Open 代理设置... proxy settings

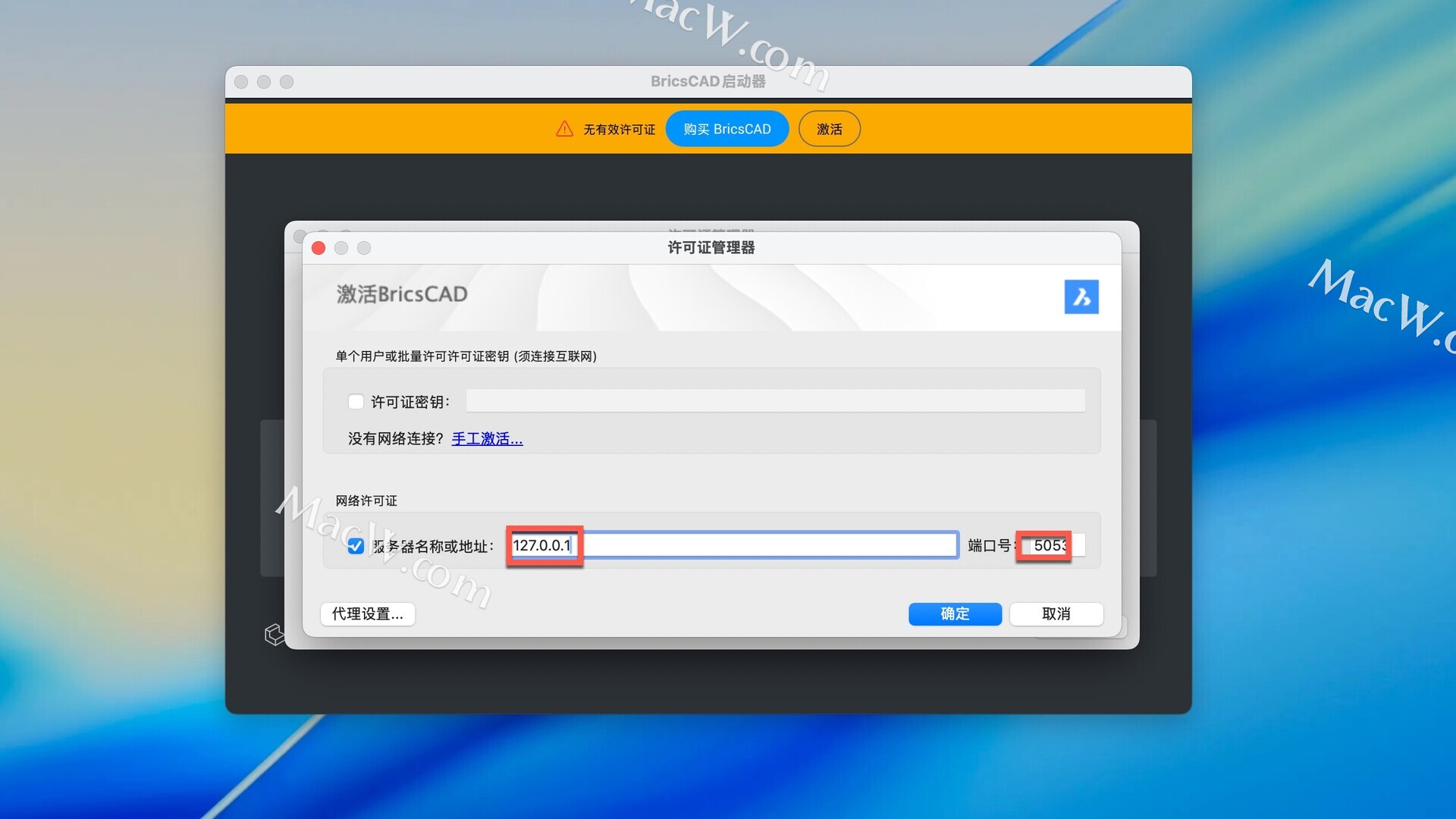pyautogui.click(x=367, y=613)
